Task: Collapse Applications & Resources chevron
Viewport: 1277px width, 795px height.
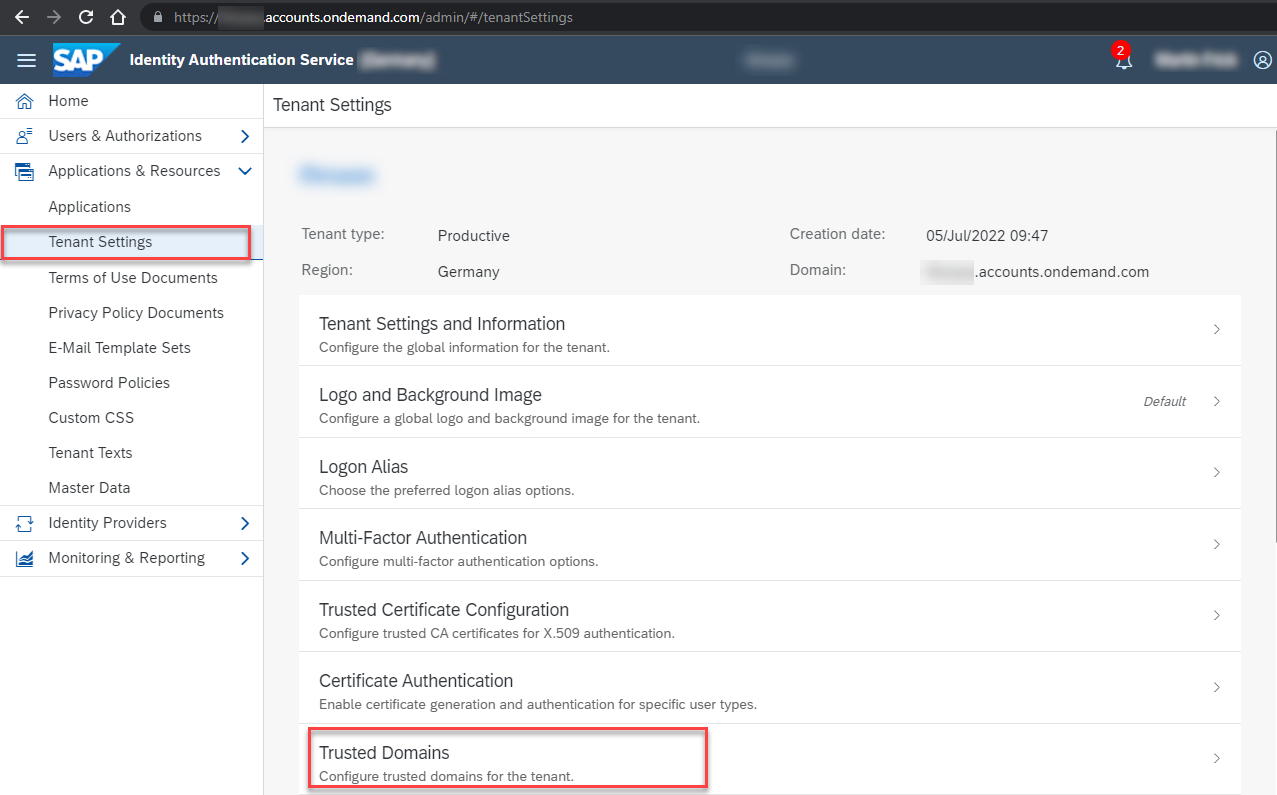Action: (245, 171)
